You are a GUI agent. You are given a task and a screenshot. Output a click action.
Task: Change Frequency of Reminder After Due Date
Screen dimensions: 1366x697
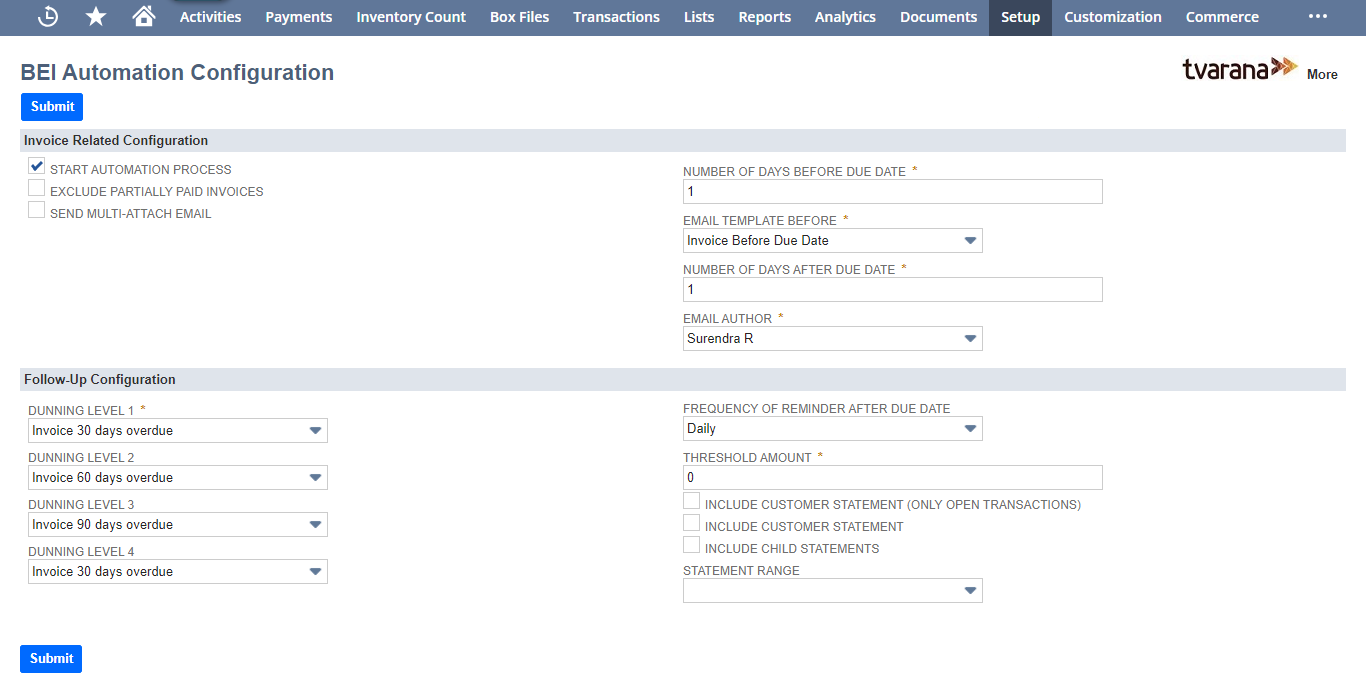pos(968,428)
